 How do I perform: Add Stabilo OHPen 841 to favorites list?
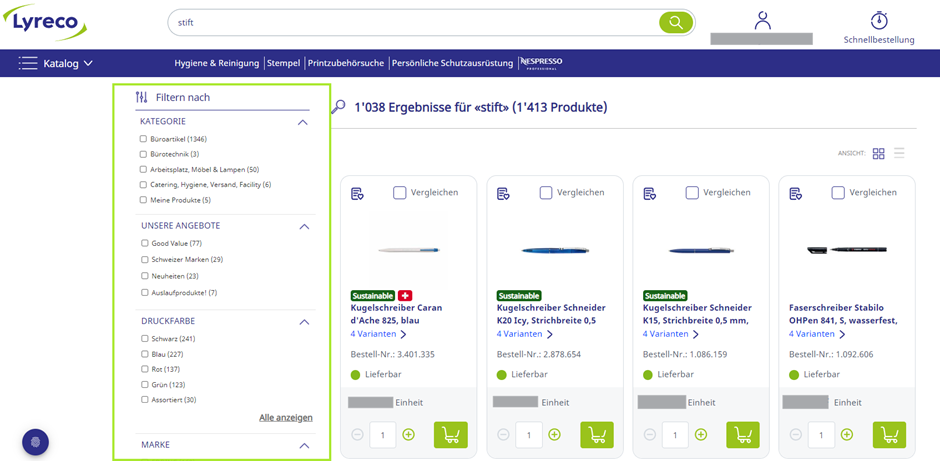tap(796, 194)
